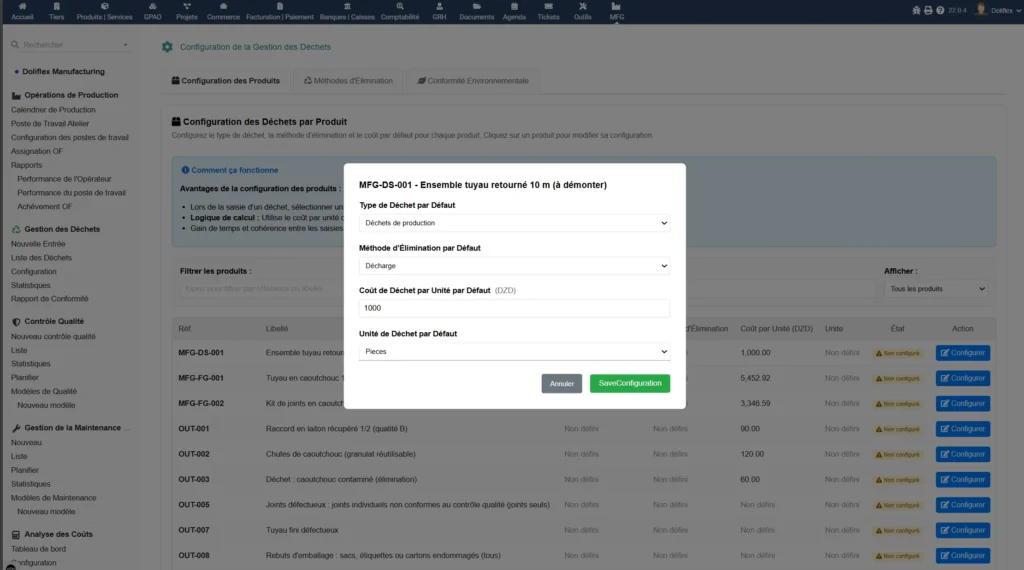Click the Coût de Déchet par Unité field
The height and width of the screenshot is (570, 1024).
[x=514, y=308]
